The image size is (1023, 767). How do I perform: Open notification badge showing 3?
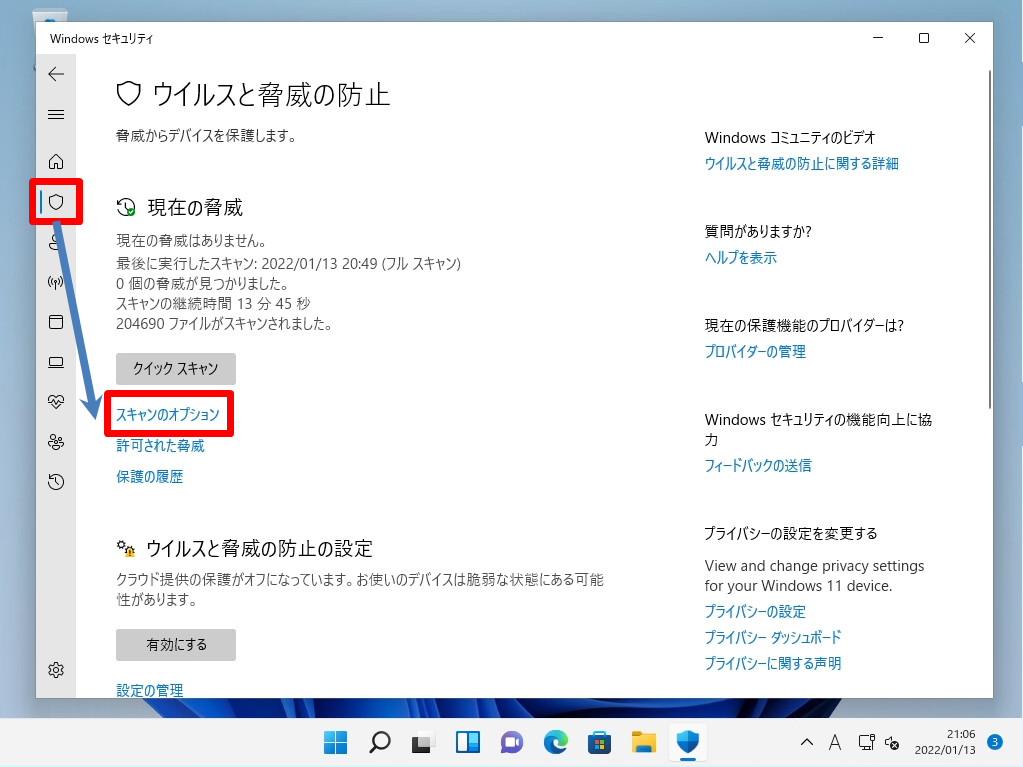995,742
